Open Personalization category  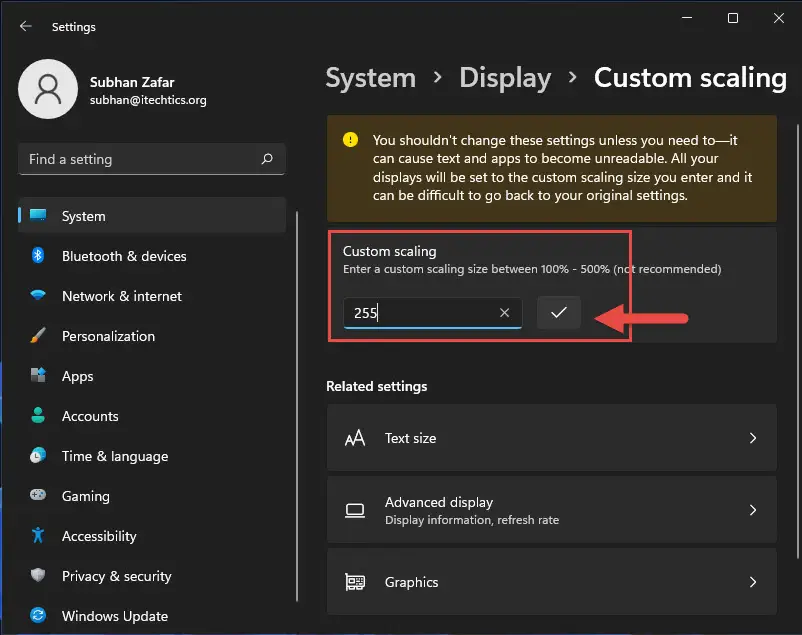pyautogui.click(x=152, y=336)
